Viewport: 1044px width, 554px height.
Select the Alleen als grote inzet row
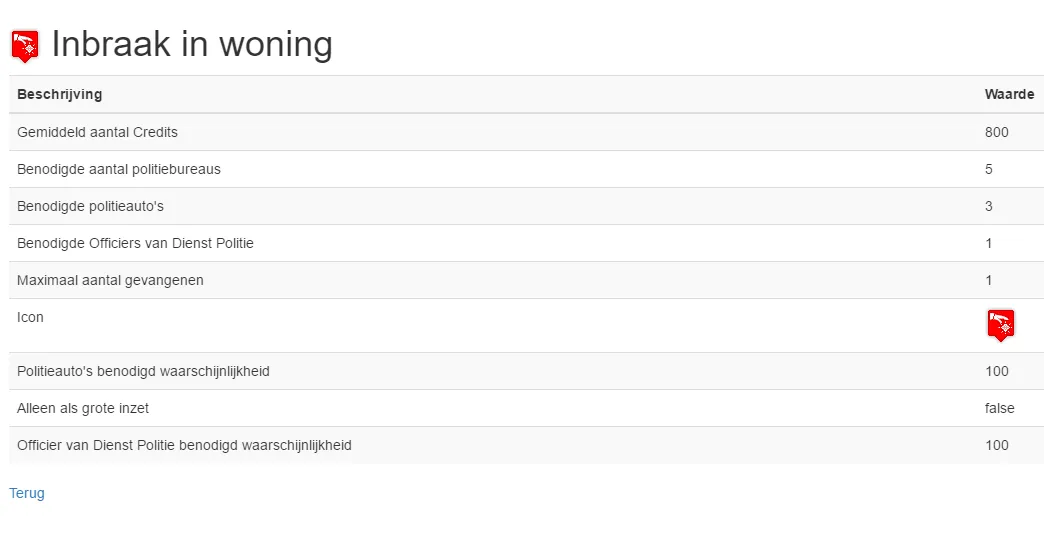(x=526, y=408)
